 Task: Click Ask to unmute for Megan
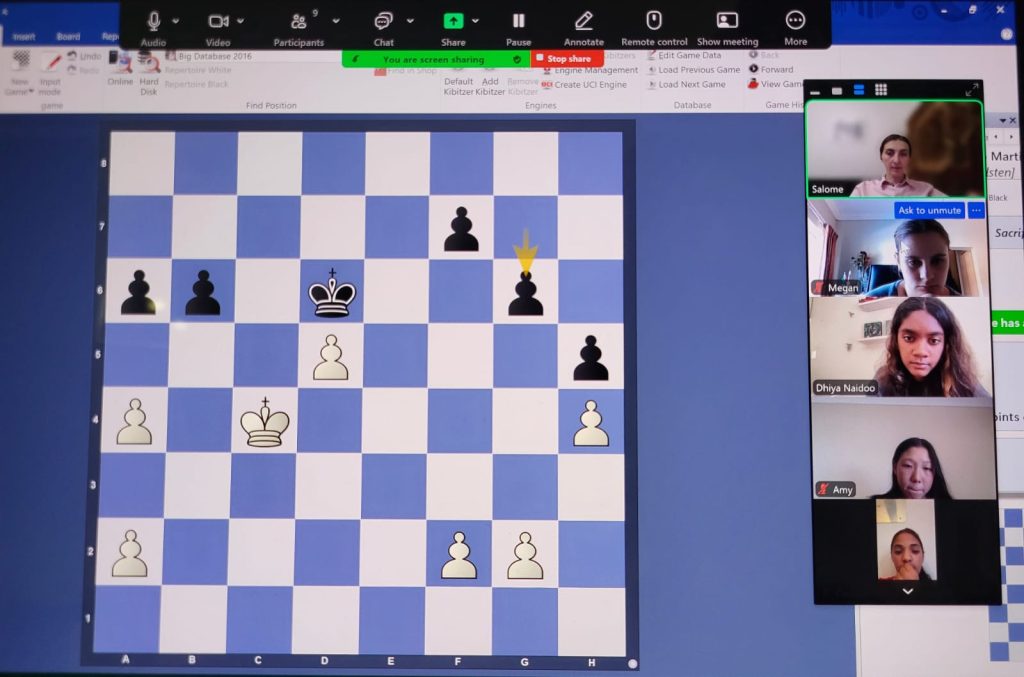tap(929, 210)
